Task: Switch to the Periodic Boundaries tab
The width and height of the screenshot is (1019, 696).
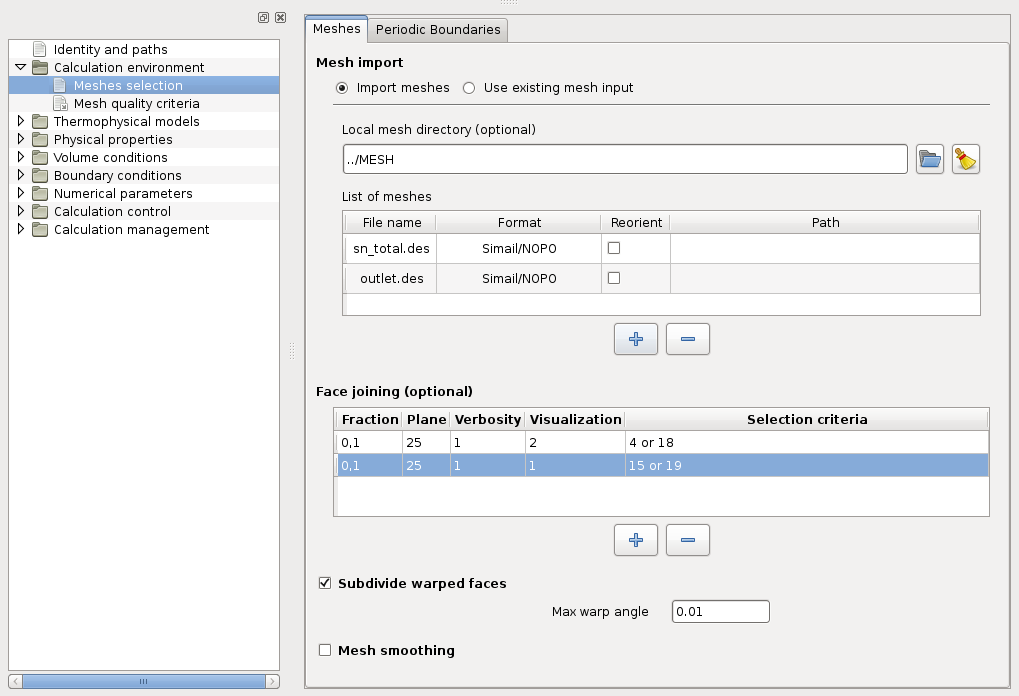Action: 438,30
